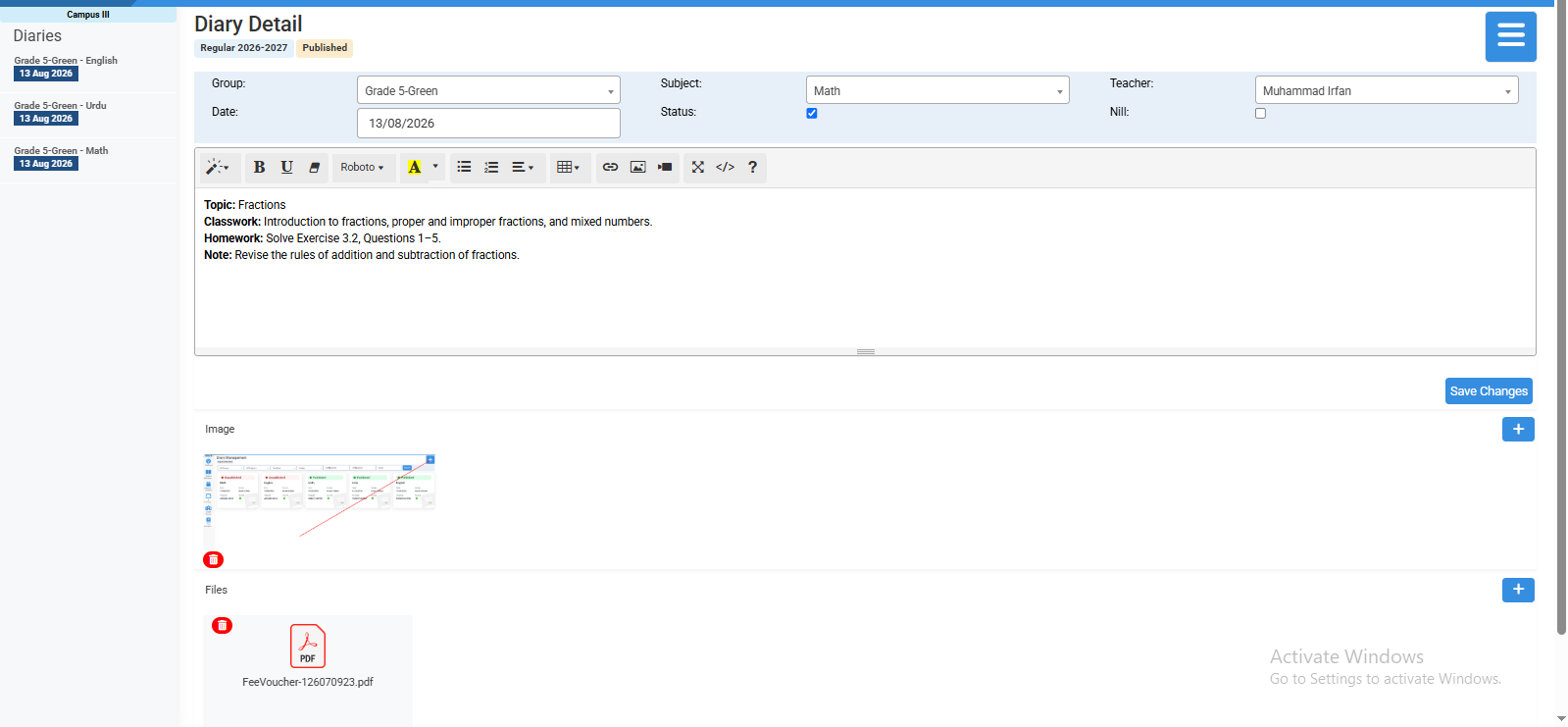Viewport: 1568px width, 727px height.
Task: Toggle underline formatting
Action: [286, 168]
